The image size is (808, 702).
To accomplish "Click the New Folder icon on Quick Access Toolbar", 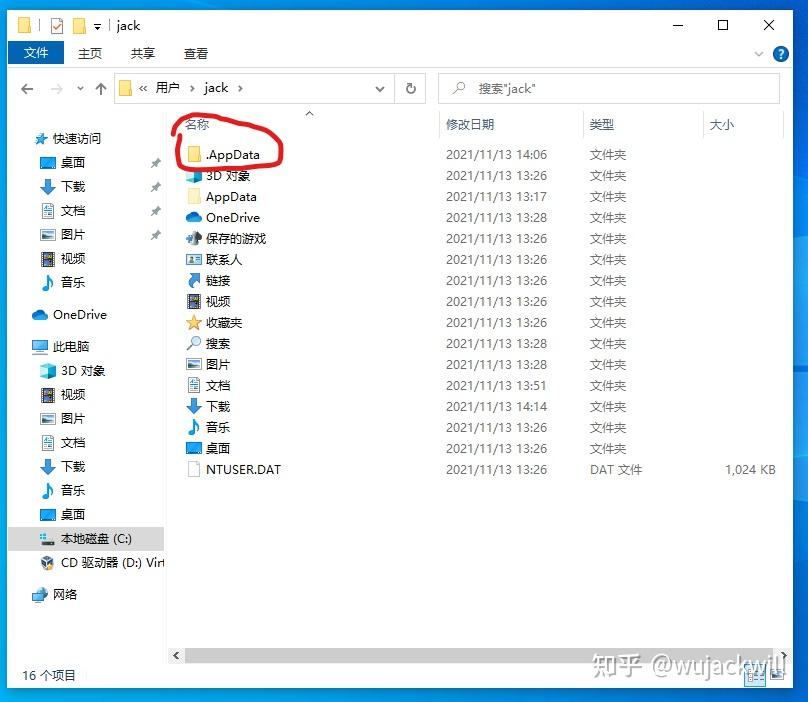I will tap(79, 25).
